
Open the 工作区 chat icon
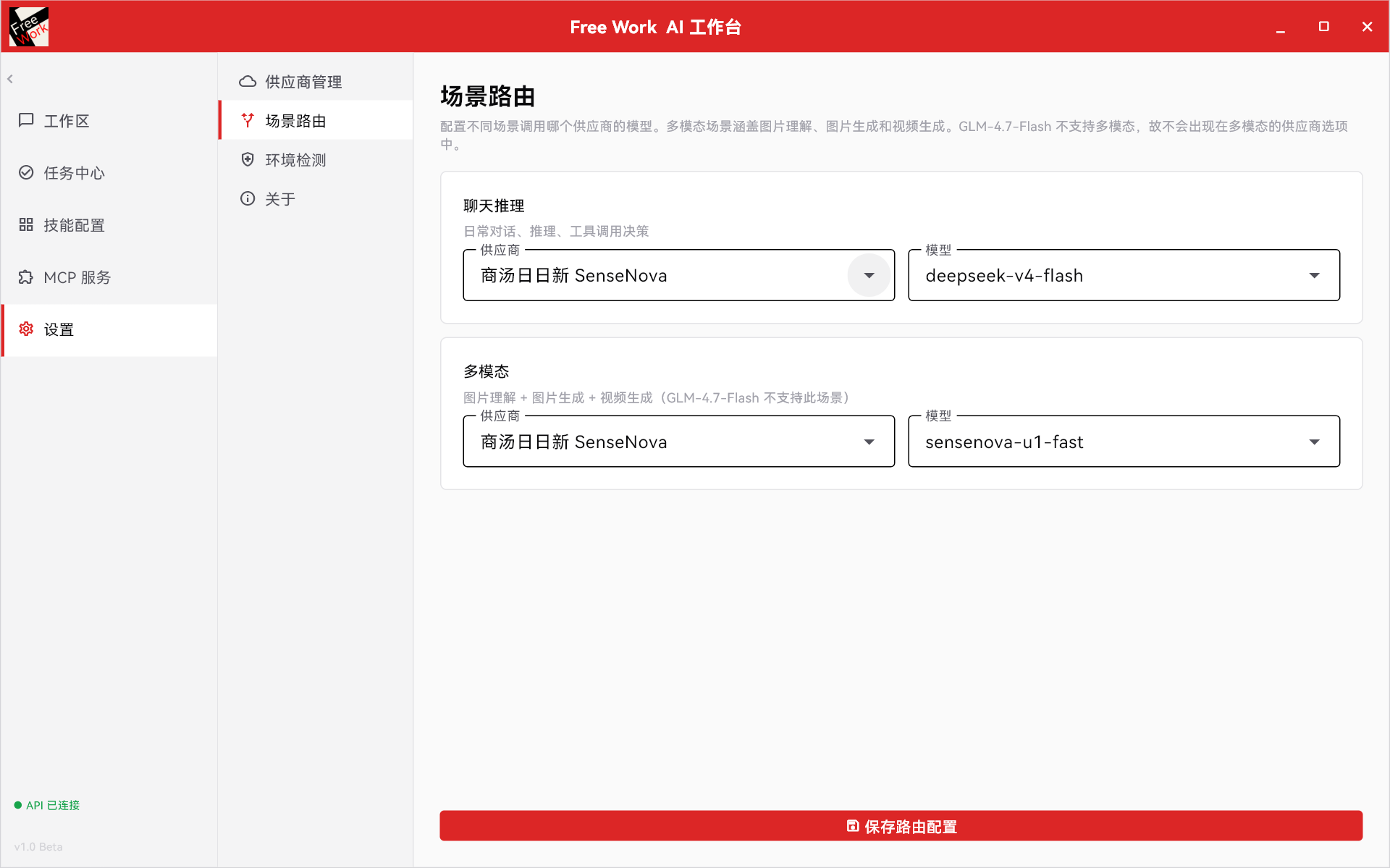[x=26, y=120]
